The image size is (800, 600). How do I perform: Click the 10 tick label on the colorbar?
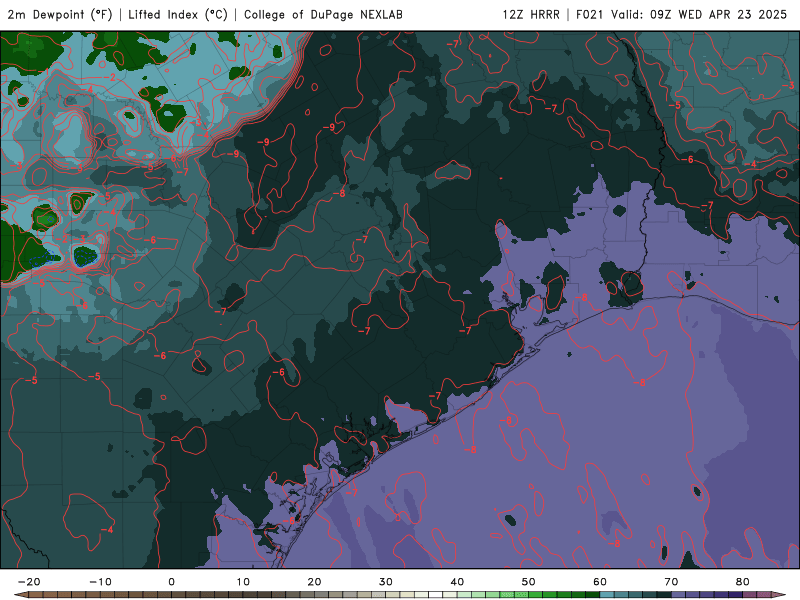coord(243,582)
